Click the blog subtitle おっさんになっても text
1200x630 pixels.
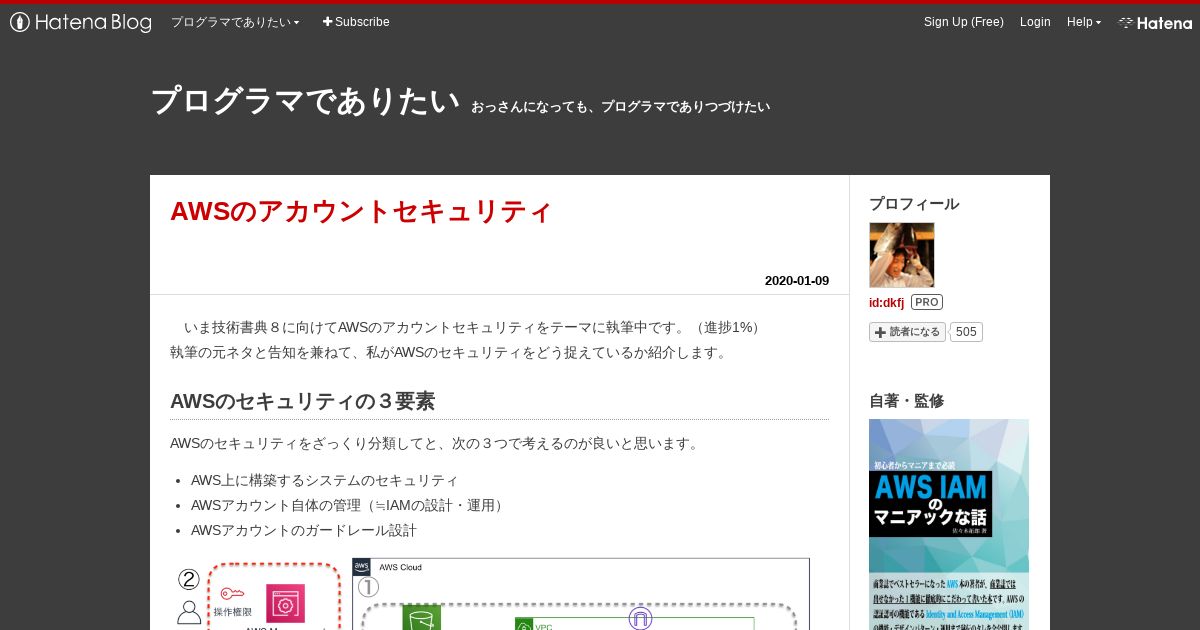[x=620, y=106]
